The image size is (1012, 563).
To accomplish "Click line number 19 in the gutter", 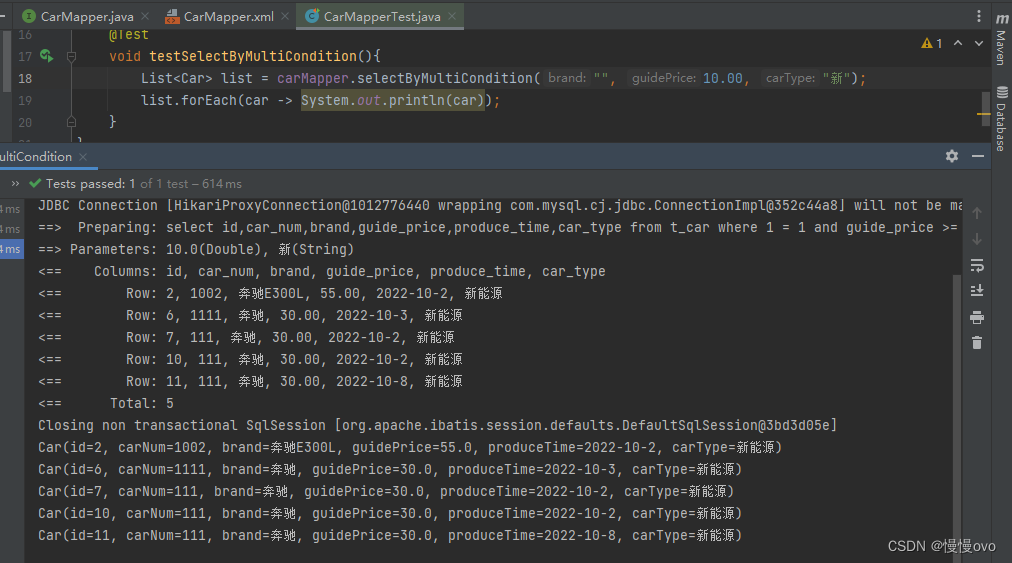I will pyautogui.click(x=25, y=101).
